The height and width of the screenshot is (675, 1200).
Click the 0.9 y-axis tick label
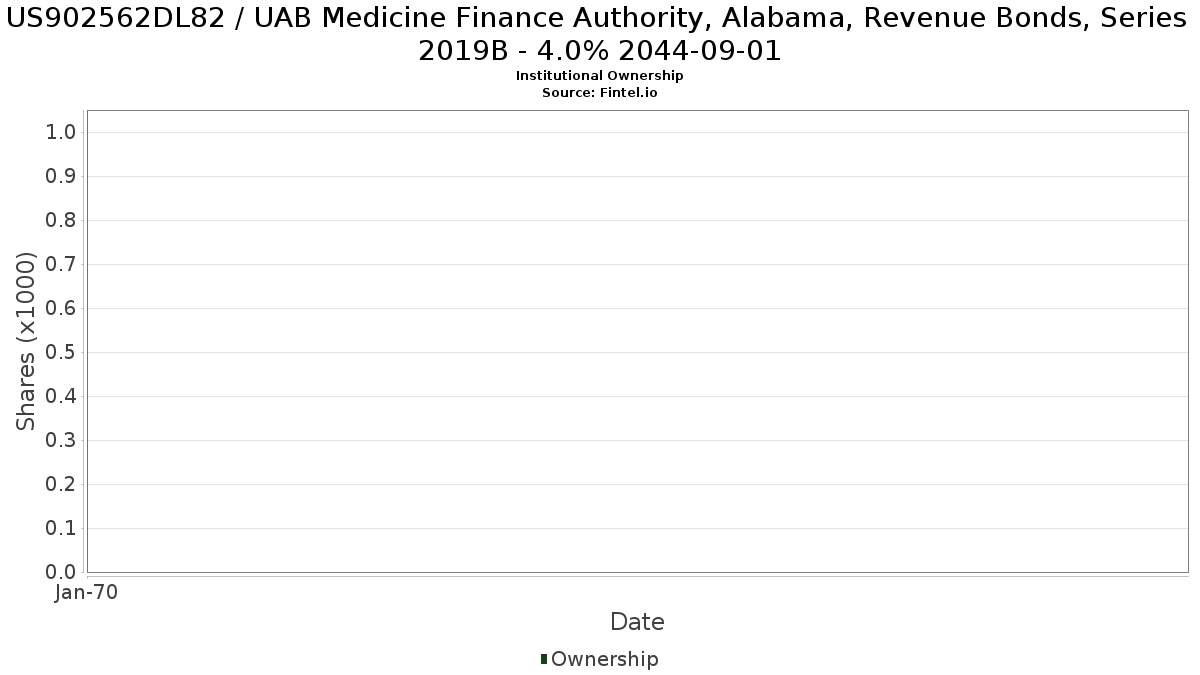point(61,176)
